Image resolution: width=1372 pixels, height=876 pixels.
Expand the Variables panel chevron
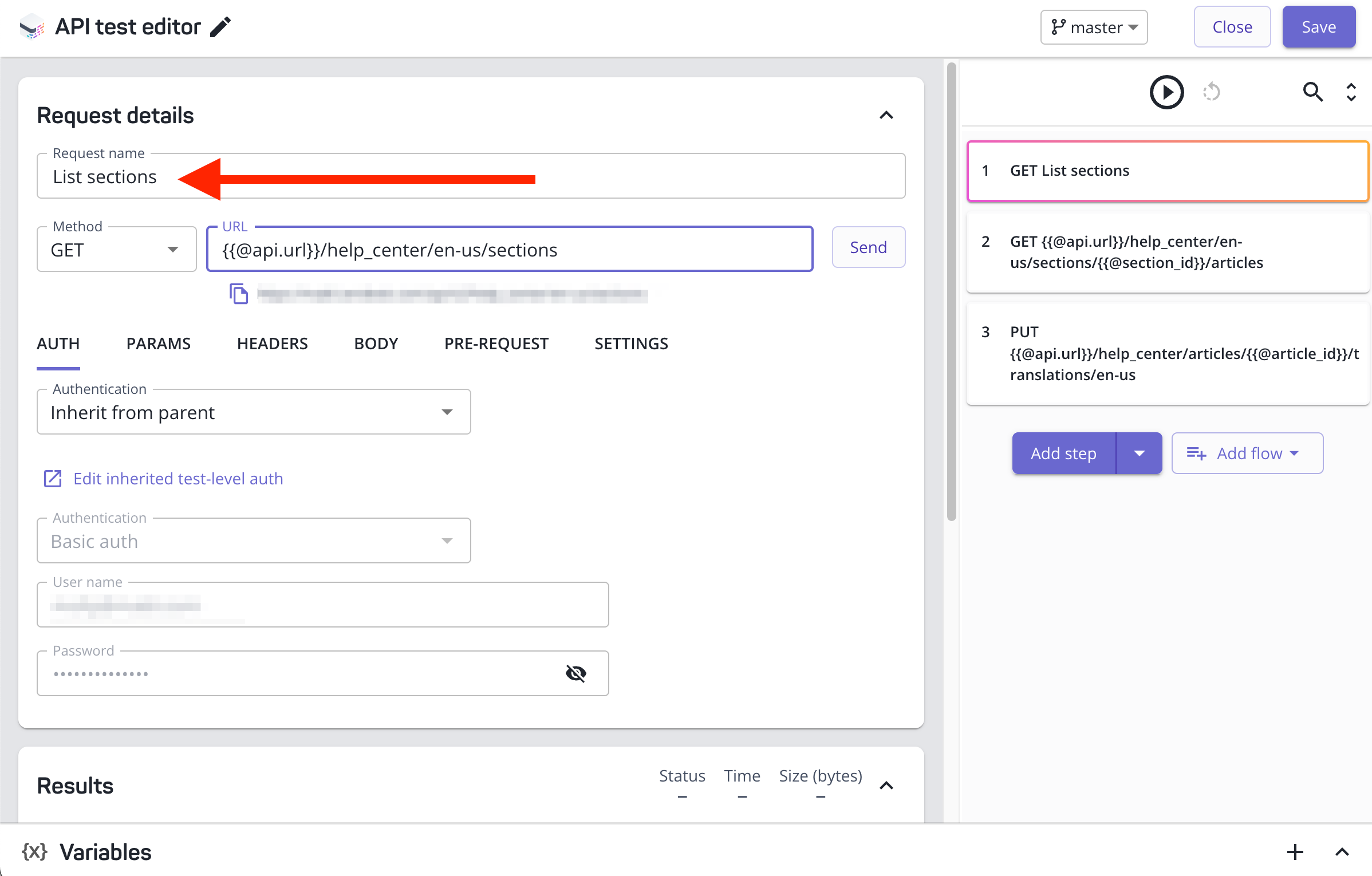[x=1342, y=852]
